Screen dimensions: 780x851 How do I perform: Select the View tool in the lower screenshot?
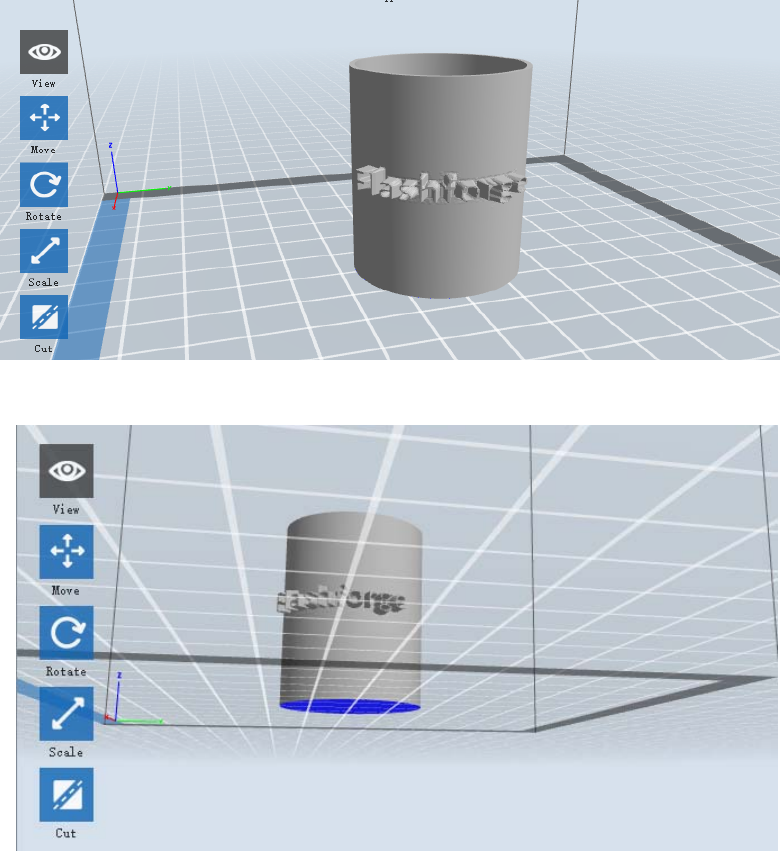coord(66,471)
